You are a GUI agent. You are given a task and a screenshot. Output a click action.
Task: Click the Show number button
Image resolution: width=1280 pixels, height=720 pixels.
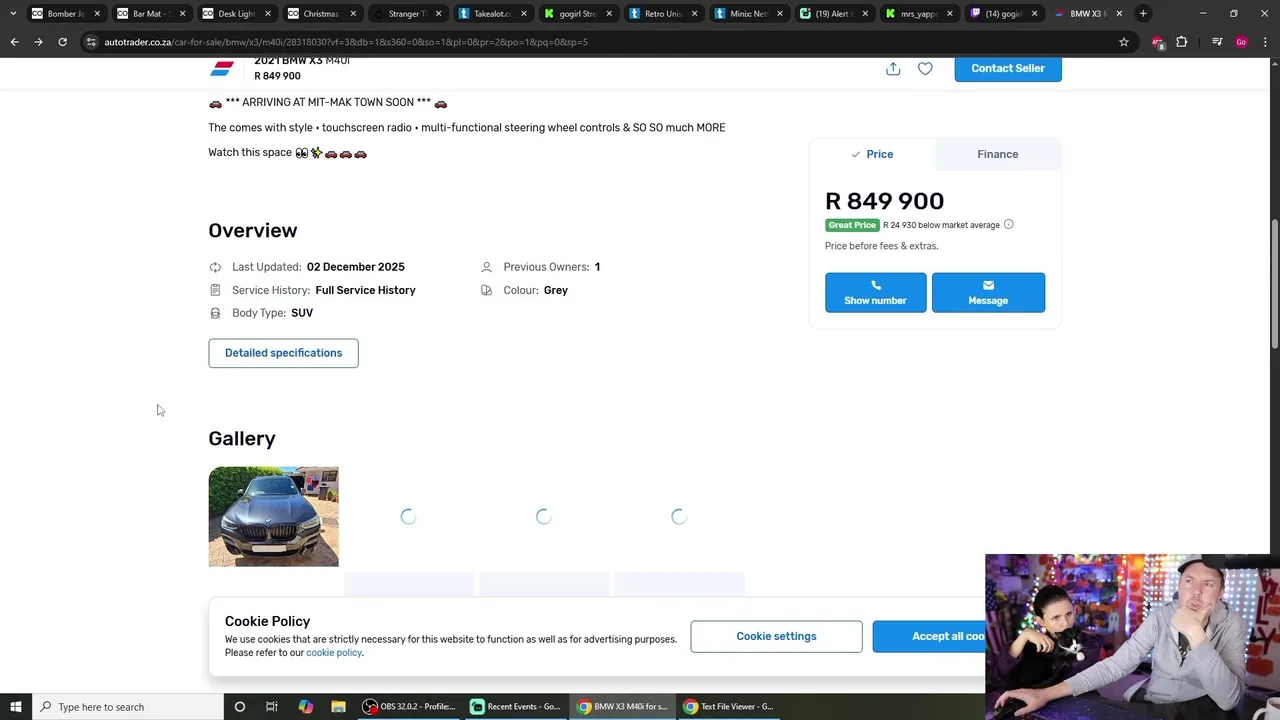click(875, 292)
